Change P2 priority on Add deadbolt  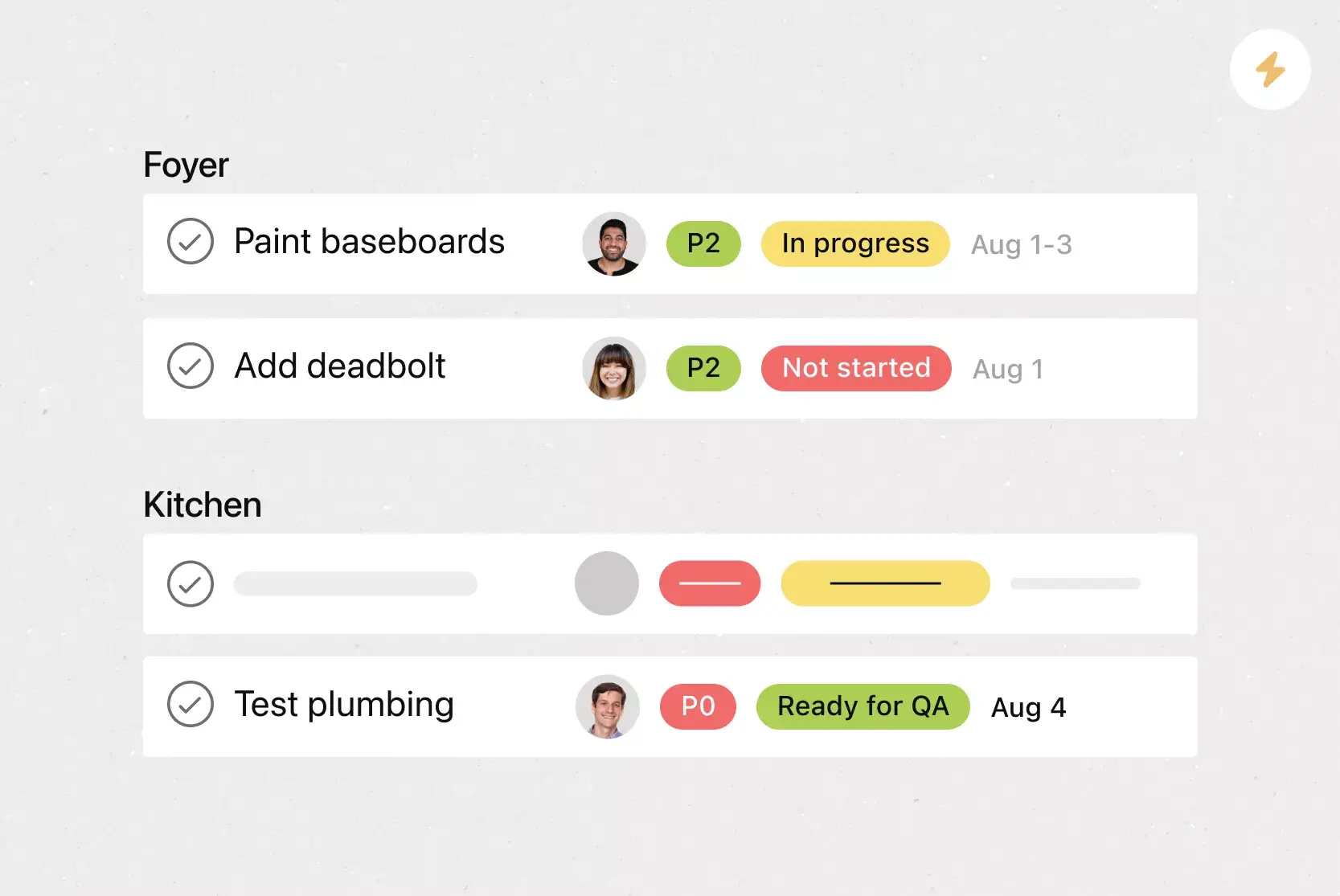point(703,368)
